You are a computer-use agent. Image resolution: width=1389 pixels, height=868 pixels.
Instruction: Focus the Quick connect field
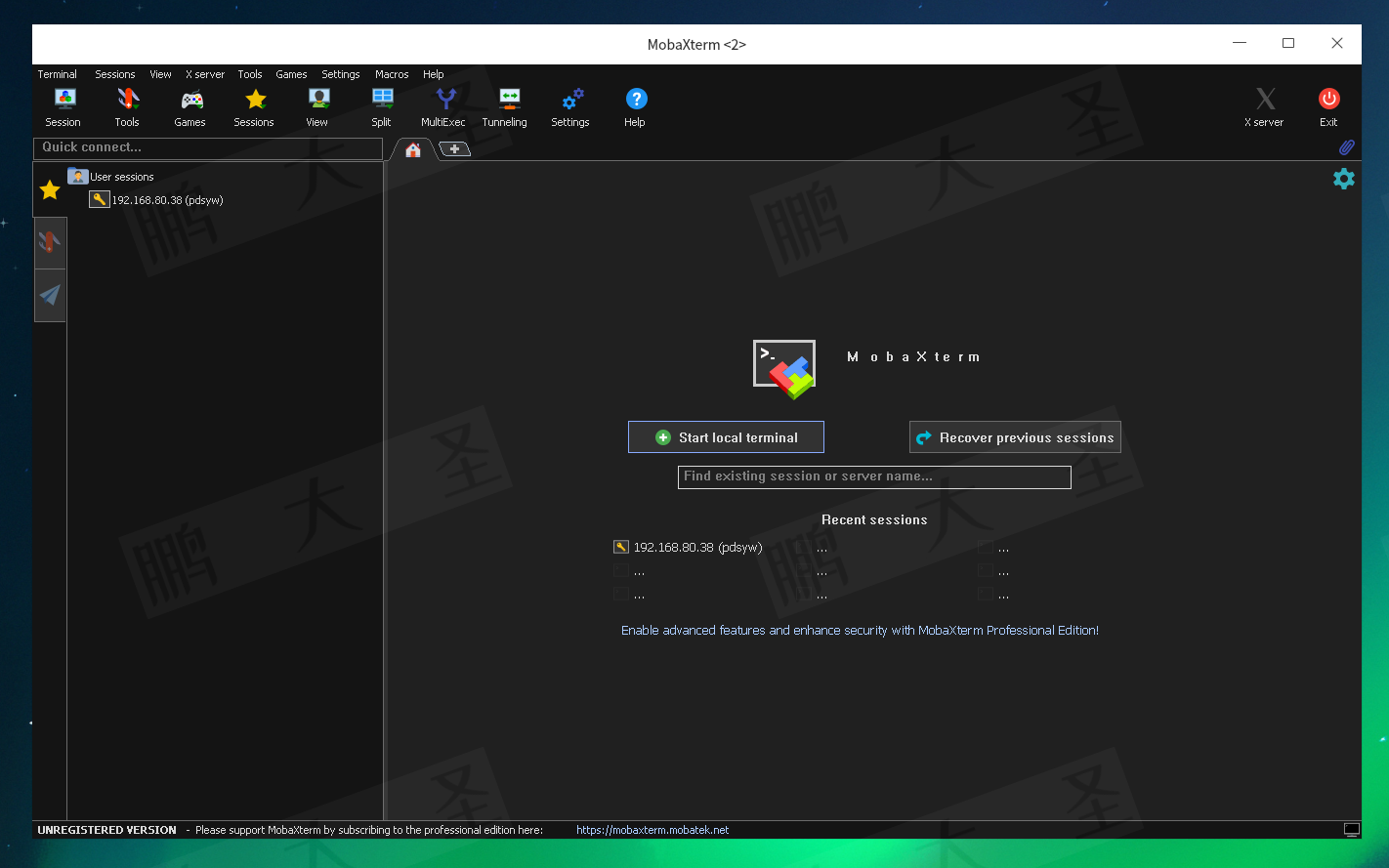pos(208,147)
